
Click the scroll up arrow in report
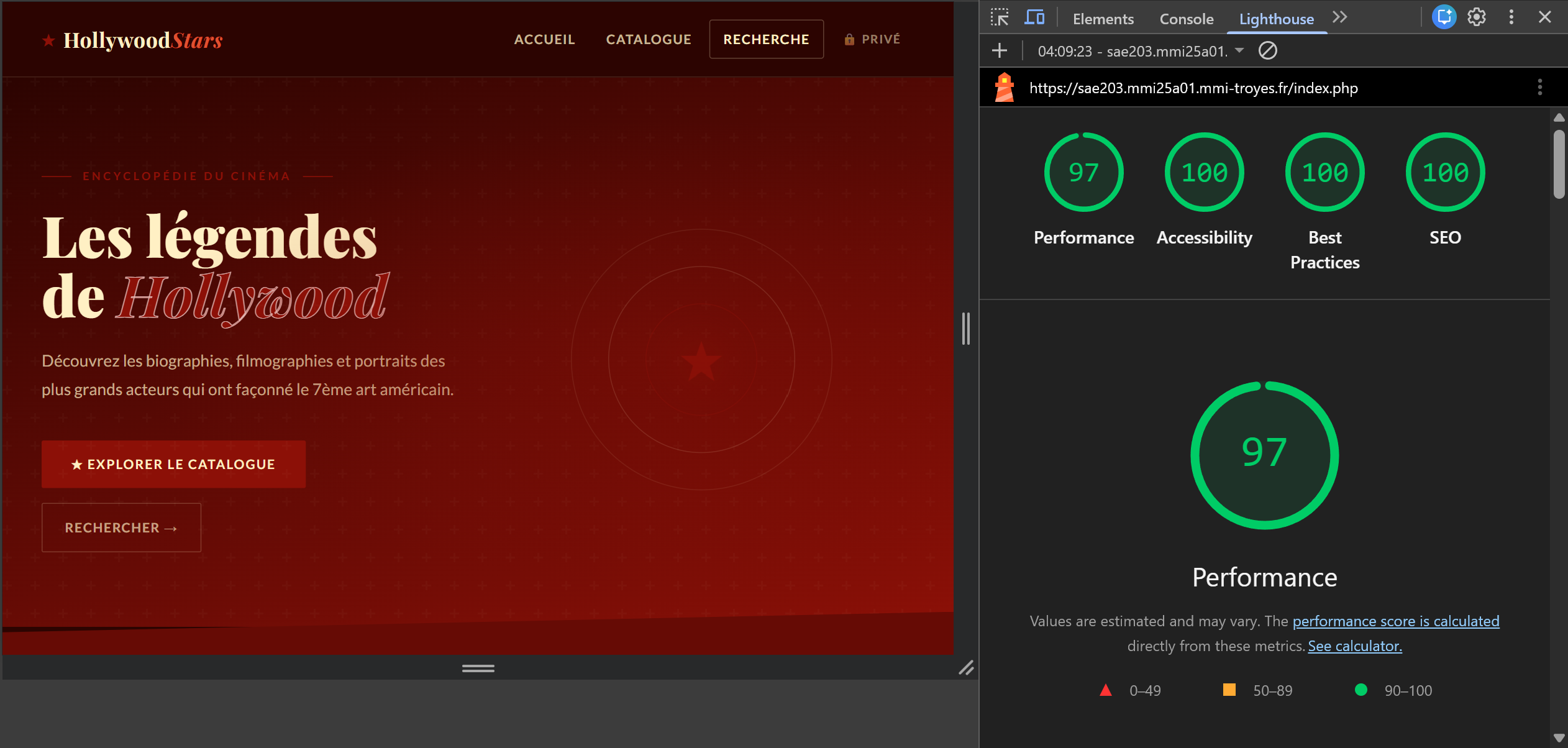click(1559, 117)
